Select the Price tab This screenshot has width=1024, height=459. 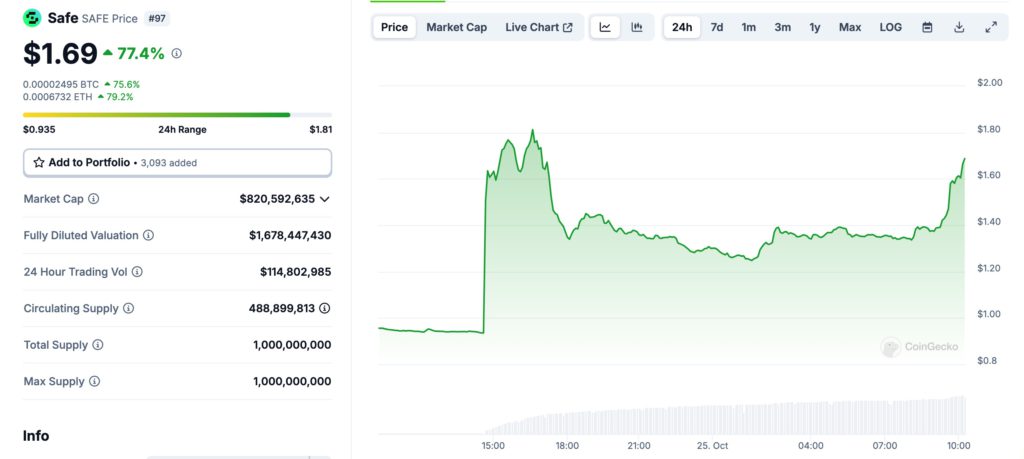[x=394, y=27]
